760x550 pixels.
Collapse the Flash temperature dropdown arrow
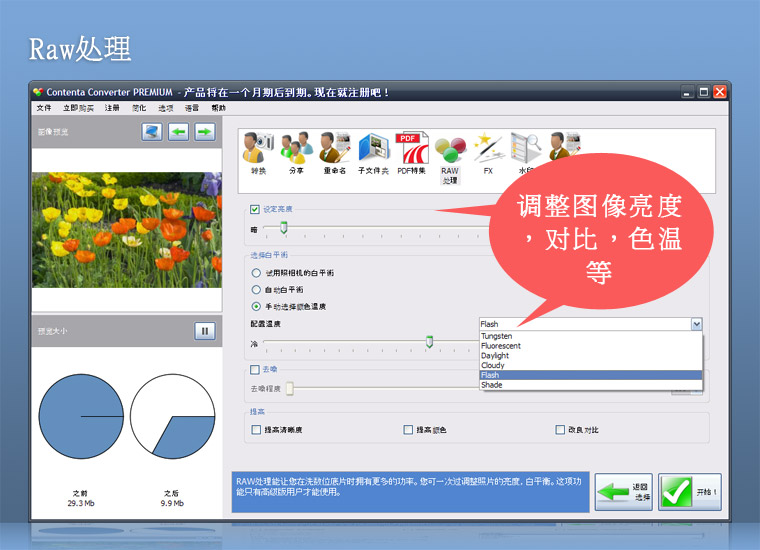click(x=697, y=324)
